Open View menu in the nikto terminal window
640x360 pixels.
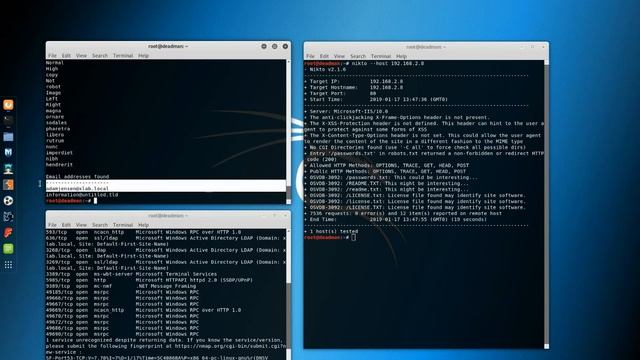(339, 56)
